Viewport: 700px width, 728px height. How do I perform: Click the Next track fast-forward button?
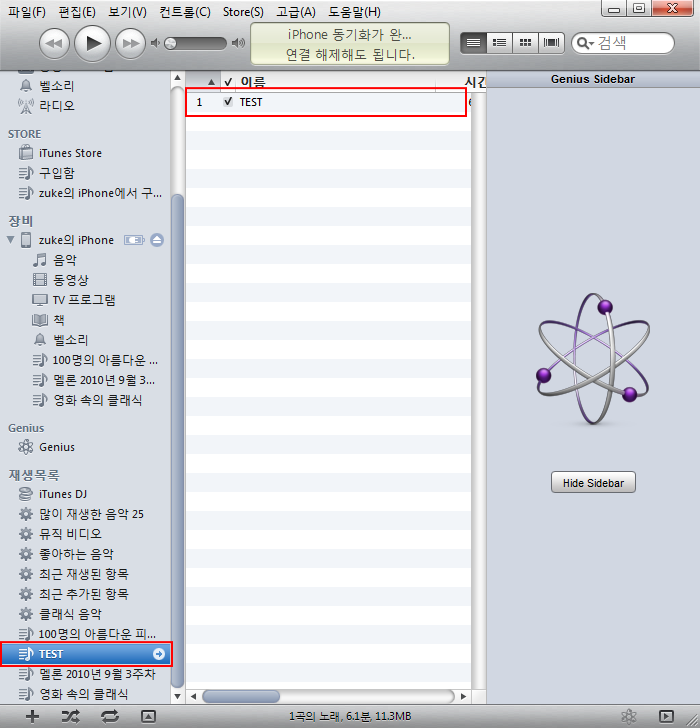pos(130,44)
